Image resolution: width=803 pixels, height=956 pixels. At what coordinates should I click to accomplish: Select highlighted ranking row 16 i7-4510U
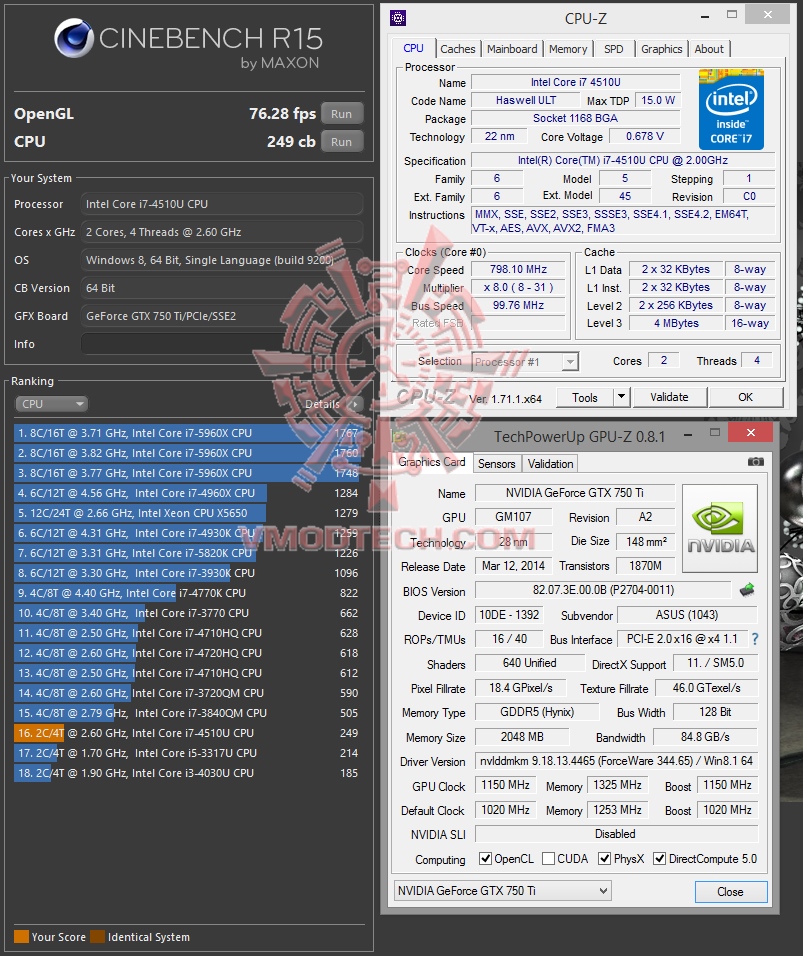[187, 733]
